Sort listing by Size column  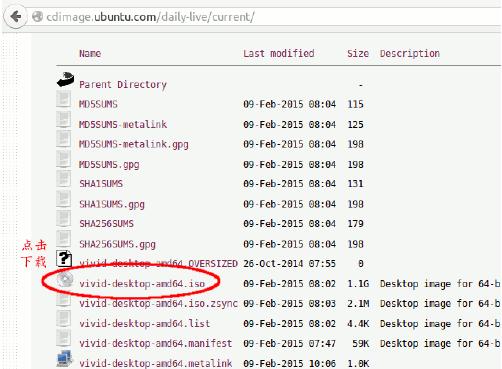click(x=358, y=53)
